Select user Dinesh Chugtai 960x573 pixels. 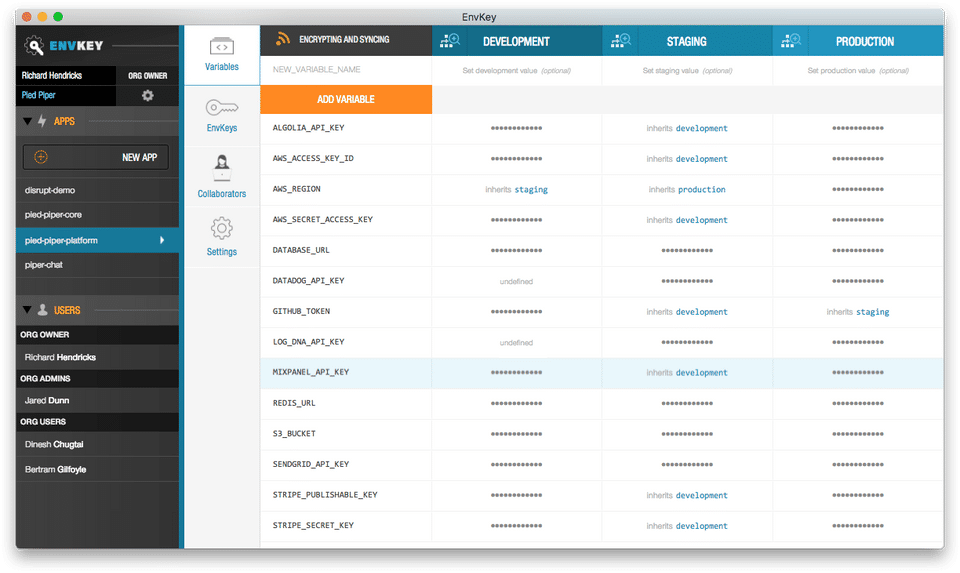[x=97, y=444]
